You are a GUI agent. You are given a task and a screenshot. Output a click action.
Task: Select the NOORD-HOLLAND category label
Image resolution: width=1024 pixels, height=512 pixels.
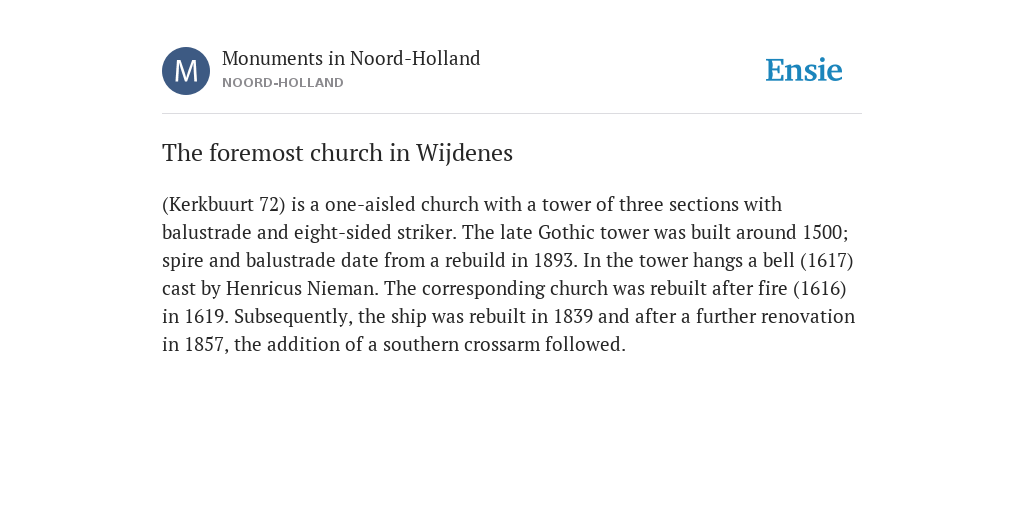coord(283,83)
